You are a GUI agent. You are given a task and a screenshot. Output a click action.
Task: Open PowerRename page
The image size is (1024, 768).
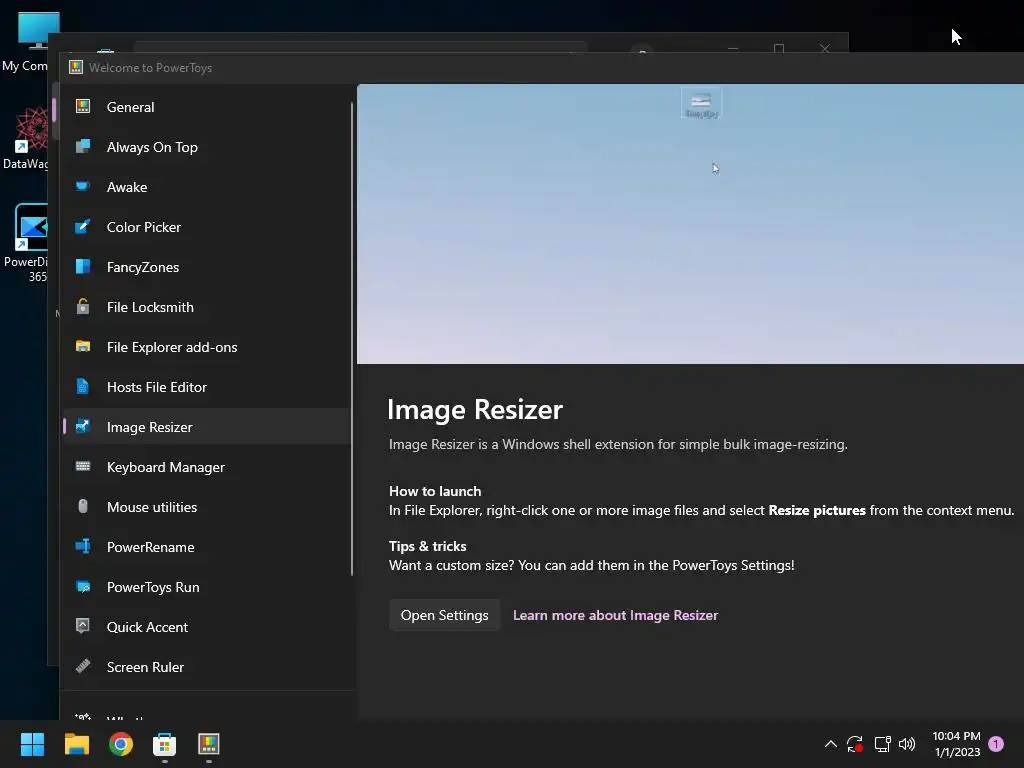pos(206,547)
